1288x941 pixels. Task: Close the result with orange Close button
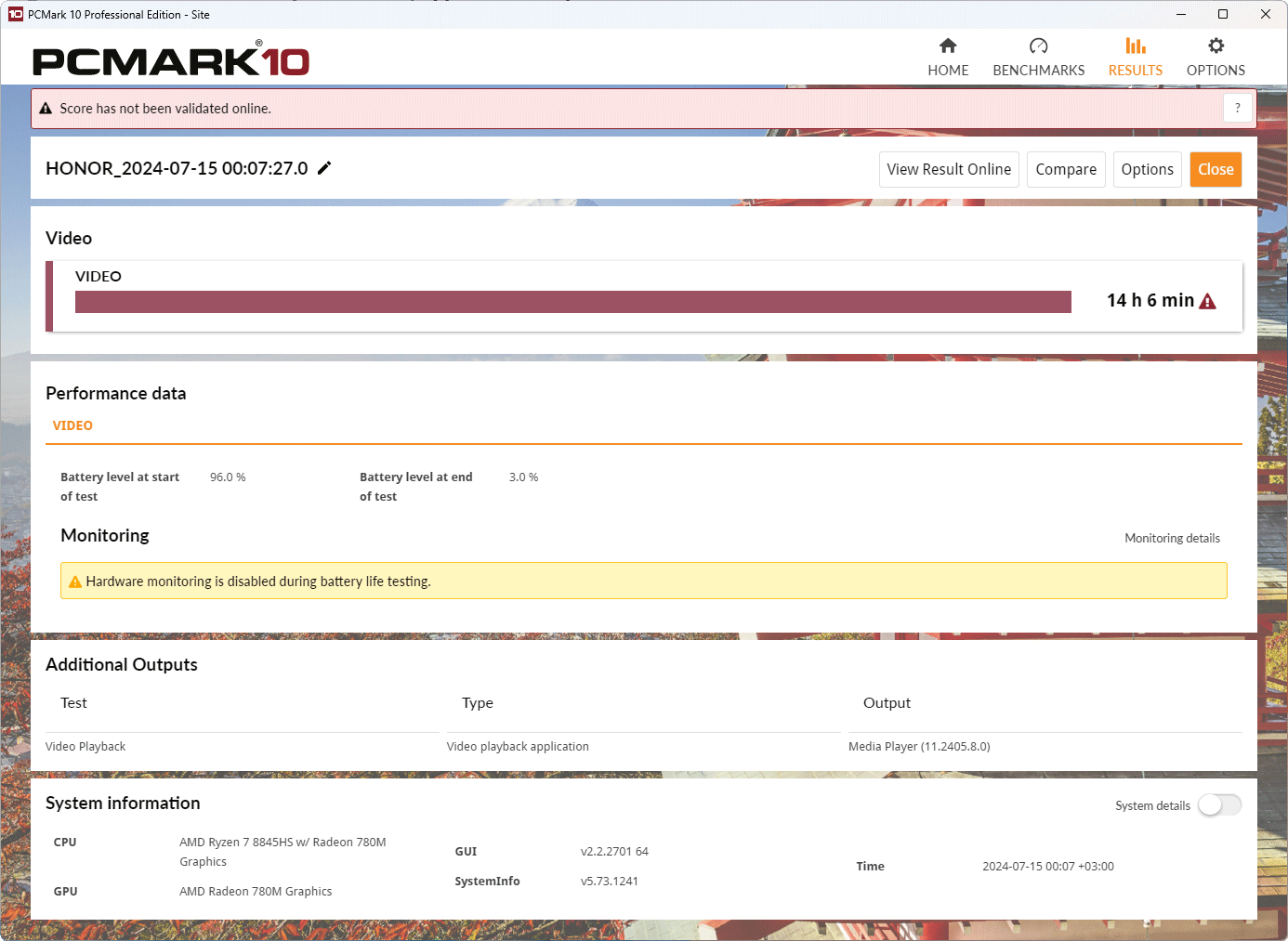pos(1216,169)
